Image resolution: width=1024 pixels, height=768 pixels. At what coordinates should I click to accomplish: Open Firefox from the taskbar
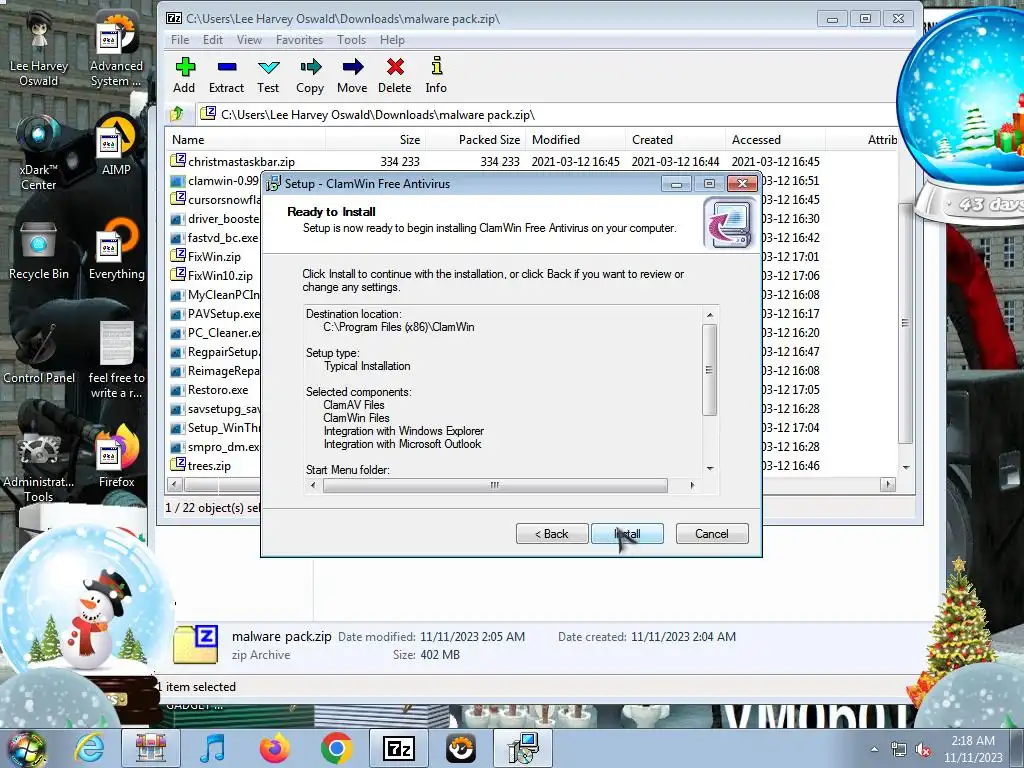click(x=275, y=748)
